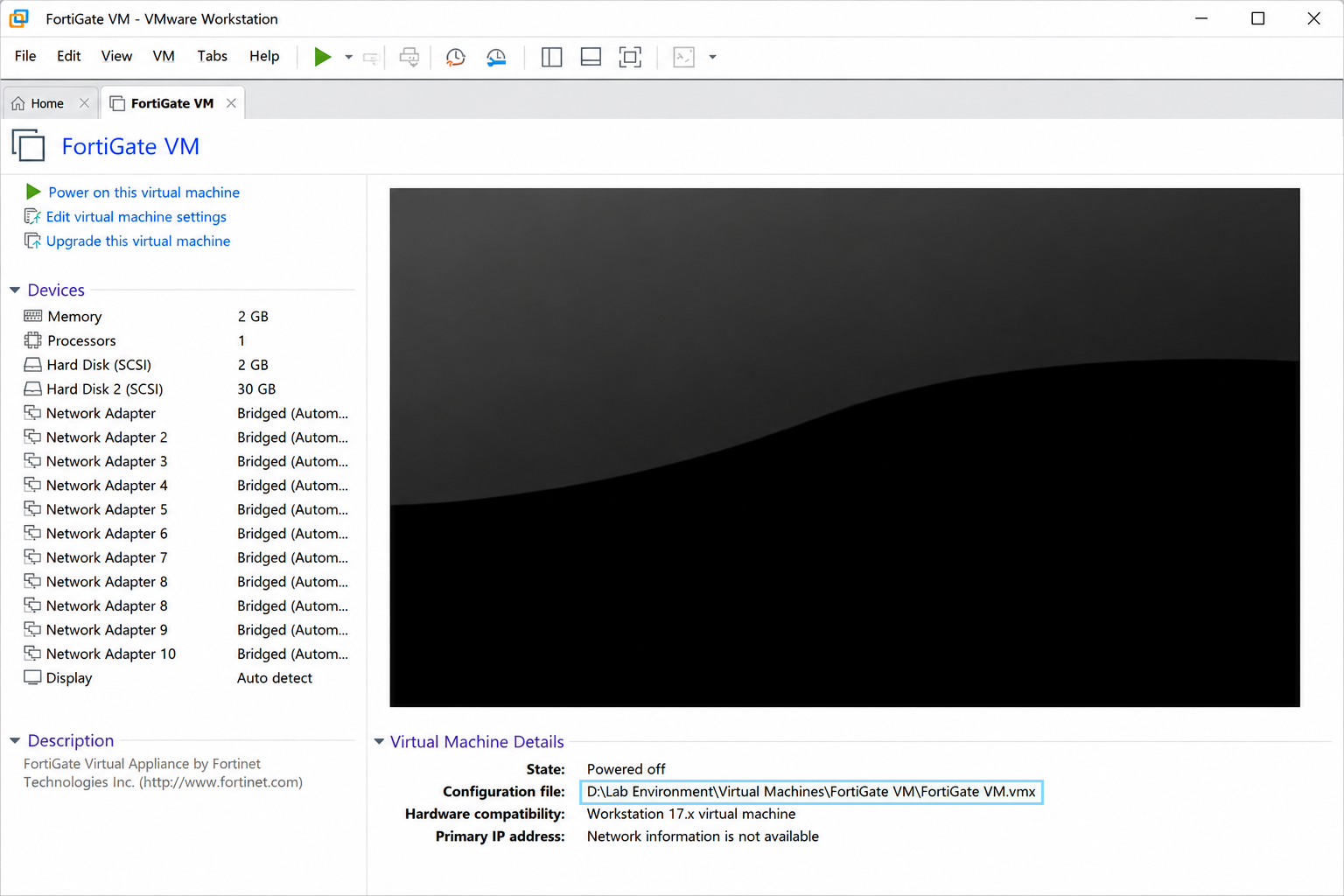The image size is (1344, 896).
Task: Open the console view dropdown arrow
Action: tap(712, 57)
